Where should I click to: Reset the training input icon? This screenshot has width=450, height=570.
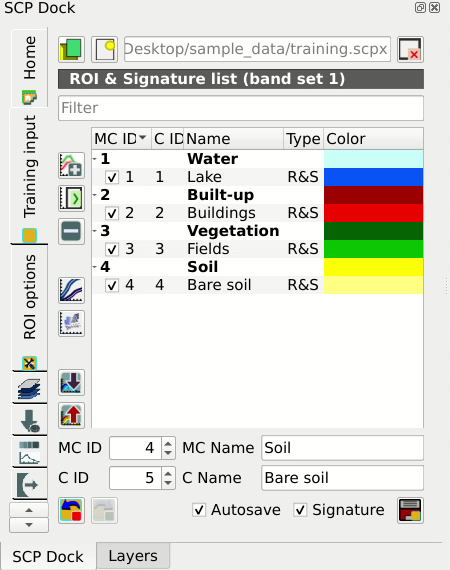tap(410, 49)
